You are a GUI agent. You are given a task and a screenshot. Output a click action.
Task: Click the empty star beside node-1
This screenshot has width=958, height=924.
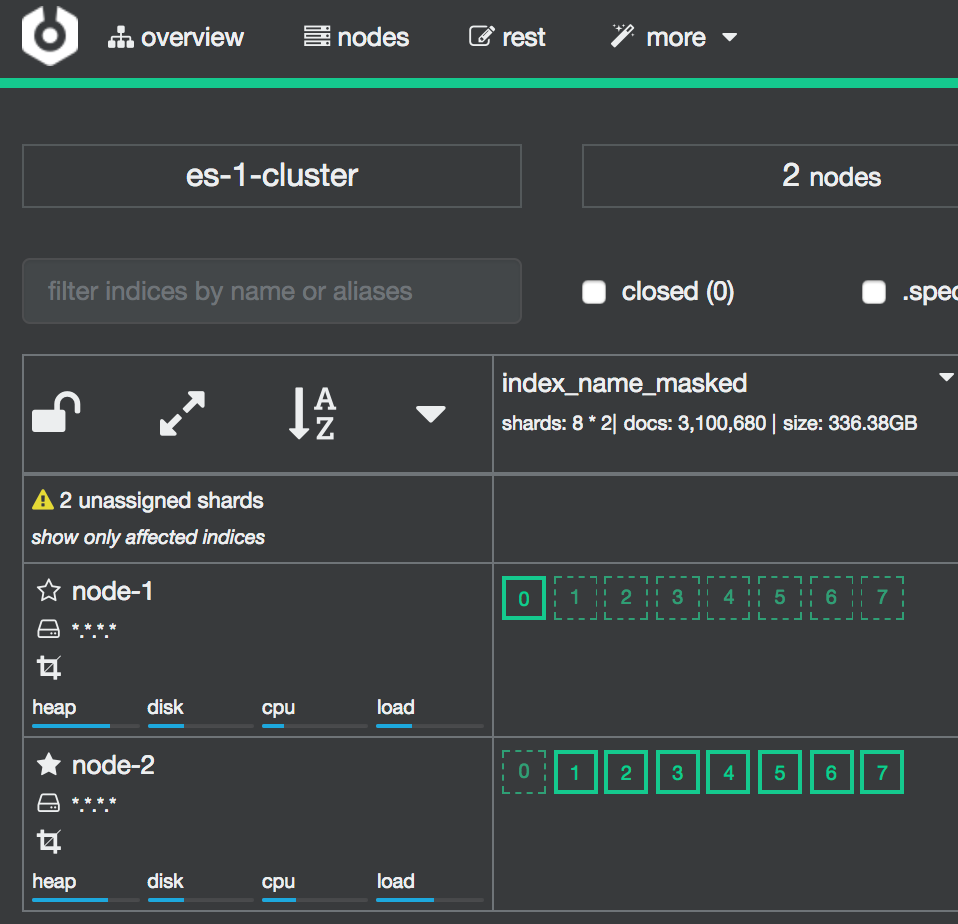[x=49, y=591]
